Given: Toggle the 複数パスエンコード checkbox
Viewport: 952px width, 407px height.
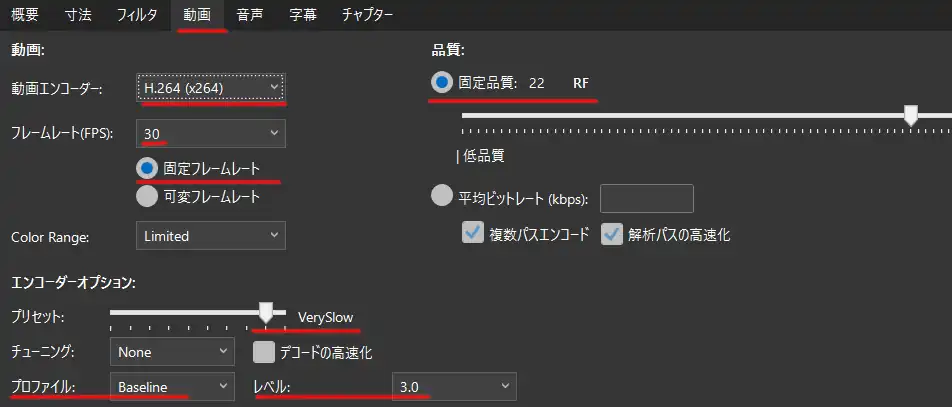Looking at the screenshot, I should click(x=473, y=235).
